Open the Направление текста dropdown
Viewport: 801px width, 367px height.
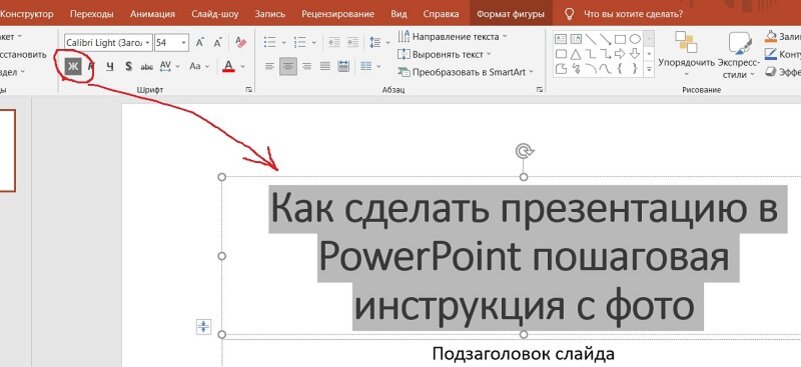[x=452, y=37]
